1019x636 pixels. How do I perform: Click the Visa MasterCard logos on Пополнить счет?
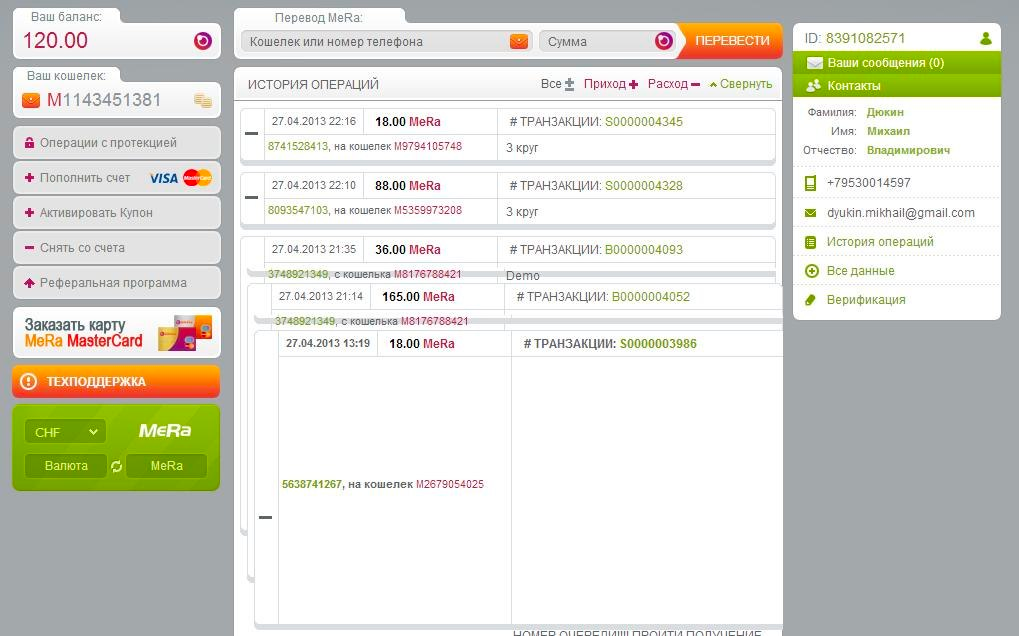(x=181, y=177)
